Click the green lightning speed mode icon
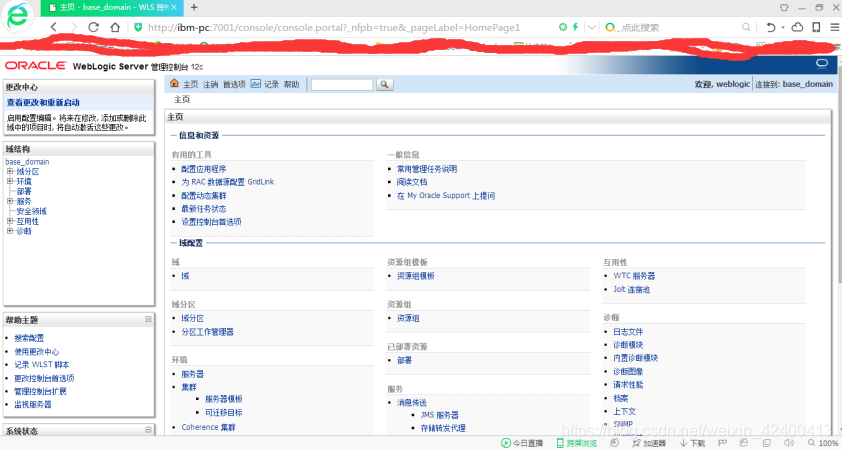The width and height of the screenshot is (842, 449). coord(575,27)
